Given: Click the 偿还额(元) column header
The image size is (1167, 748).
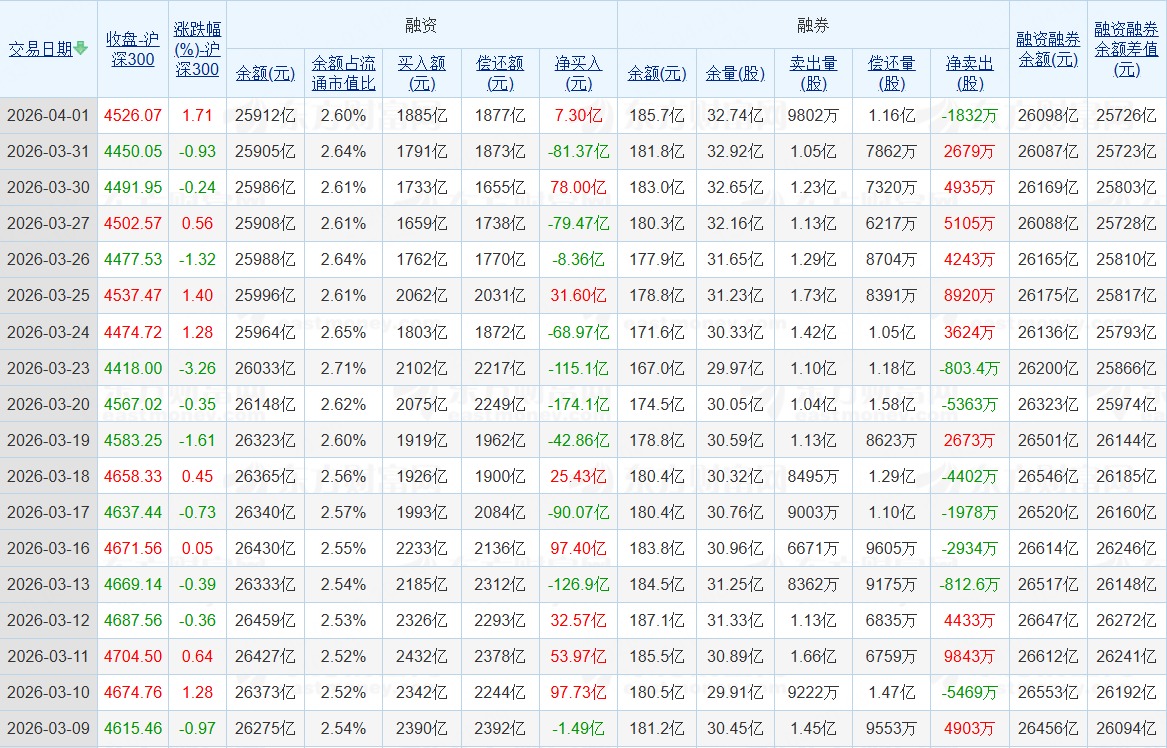Looking at the screenshot, I should (499, 73).
